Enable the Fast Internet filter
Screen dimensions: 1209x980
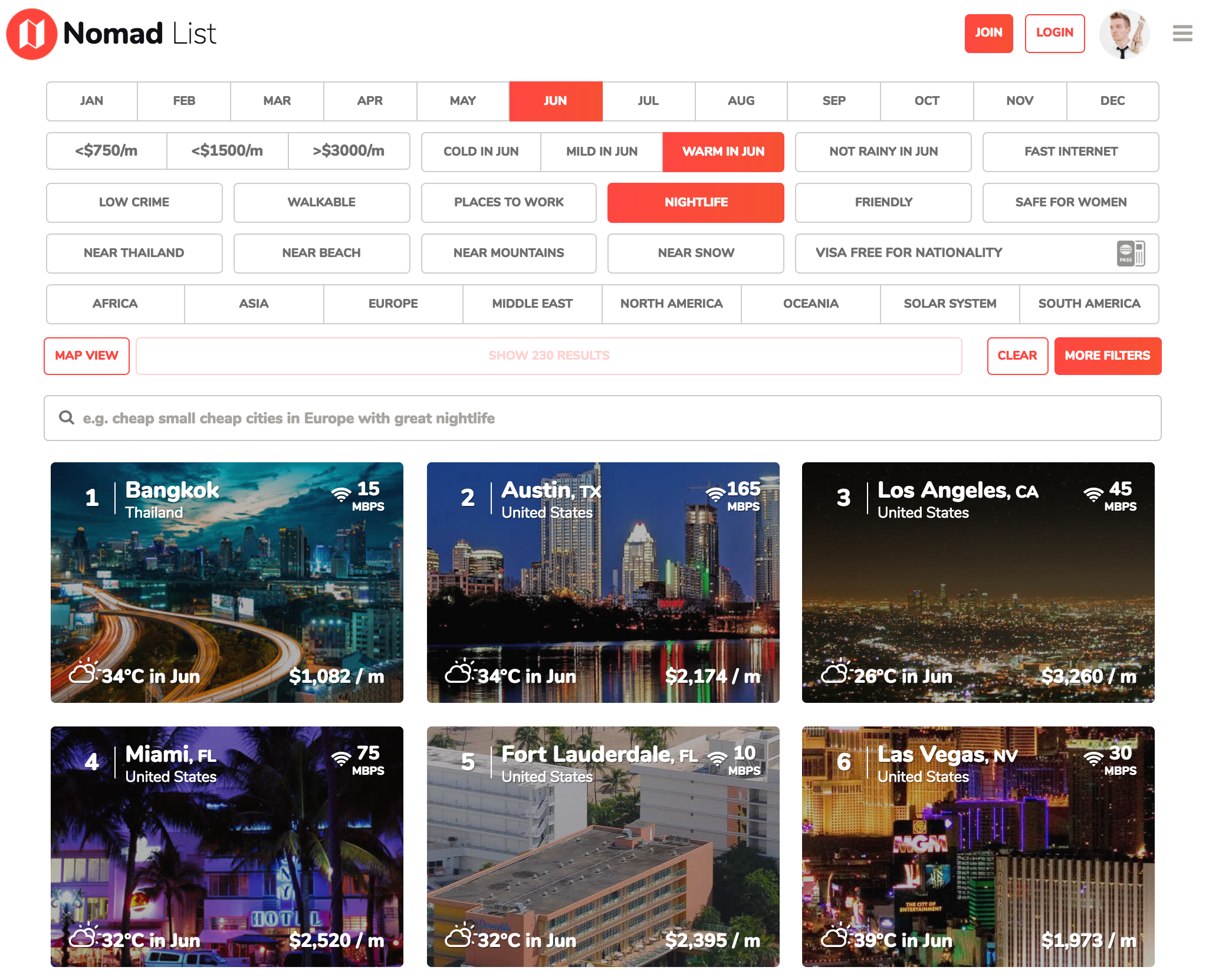click(1070, 152)
